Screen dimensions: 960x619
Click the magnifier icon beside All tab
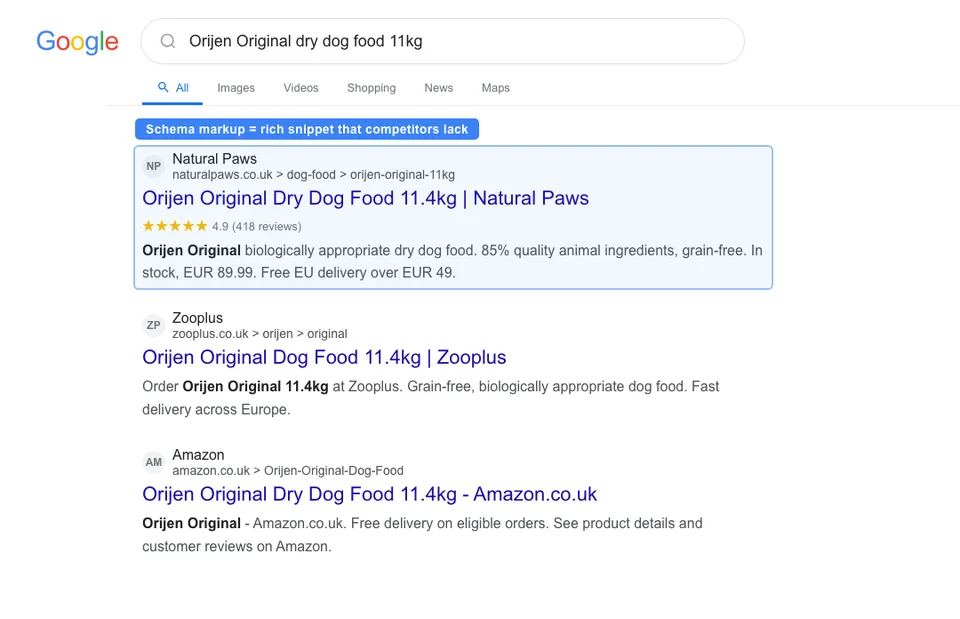pyautogui.click(x=160, y=88)
